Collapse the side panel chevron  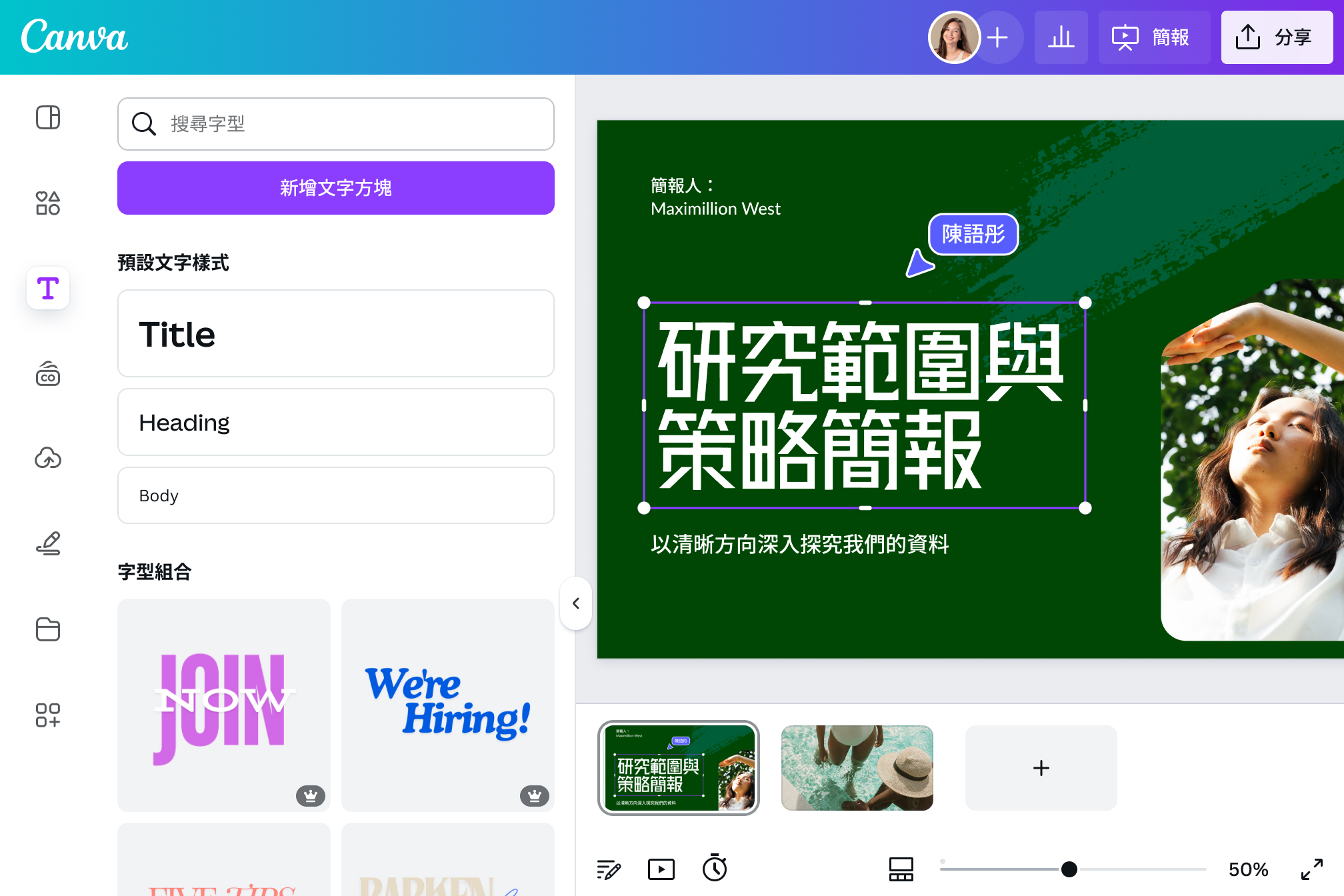(576, 603)
